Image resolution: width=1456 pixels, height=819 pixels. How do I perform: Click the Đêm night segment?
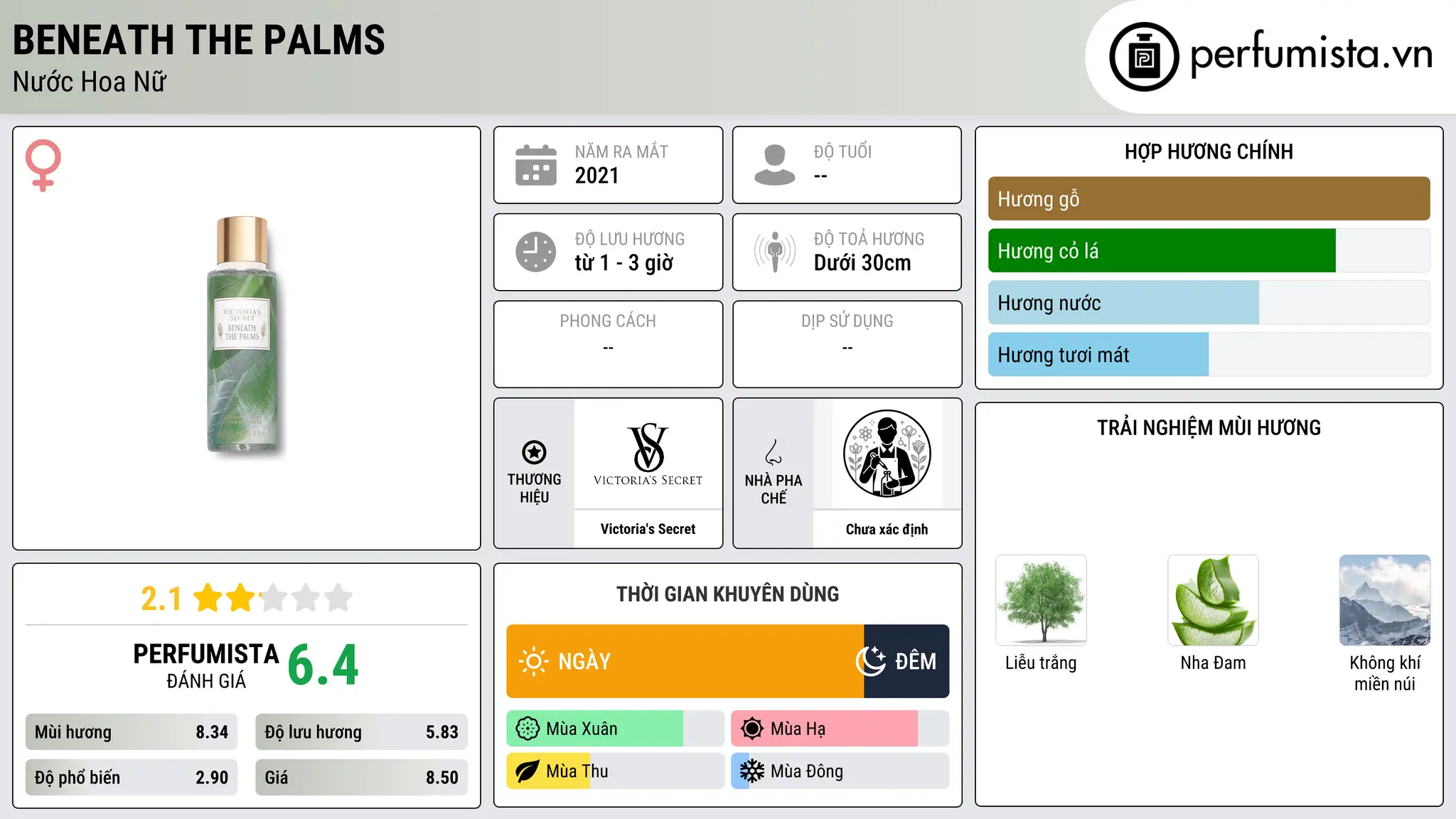pos(906,661)
